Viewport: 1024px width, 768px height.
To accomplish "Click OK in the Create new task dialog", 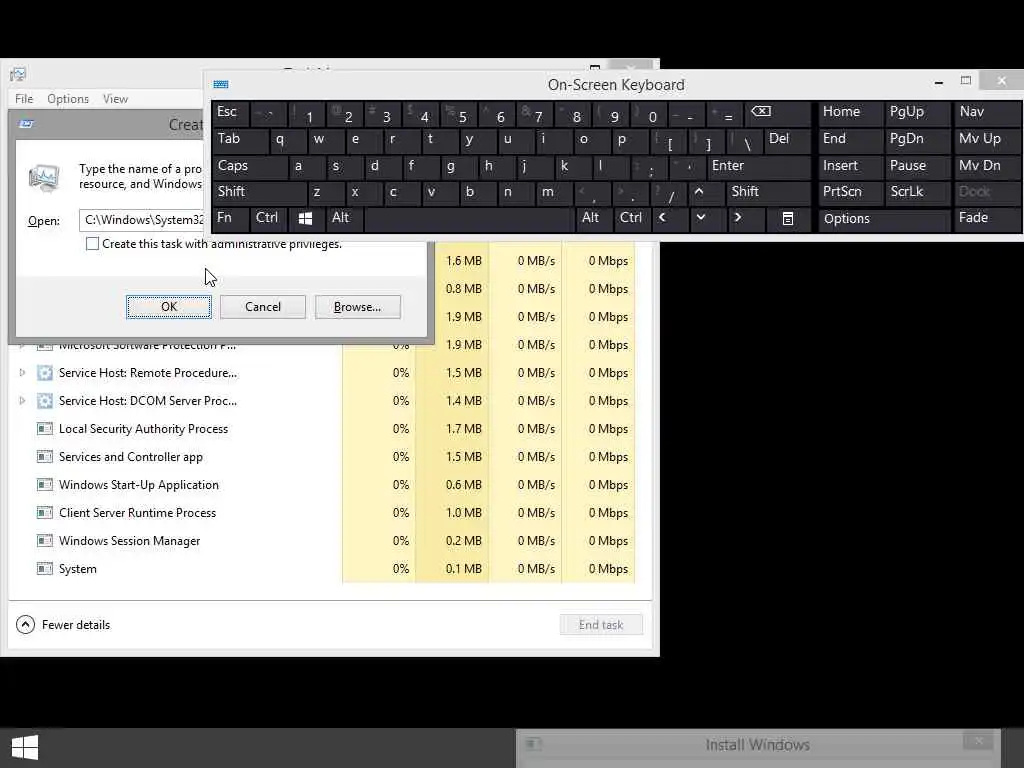I will (x=168, y=307).
